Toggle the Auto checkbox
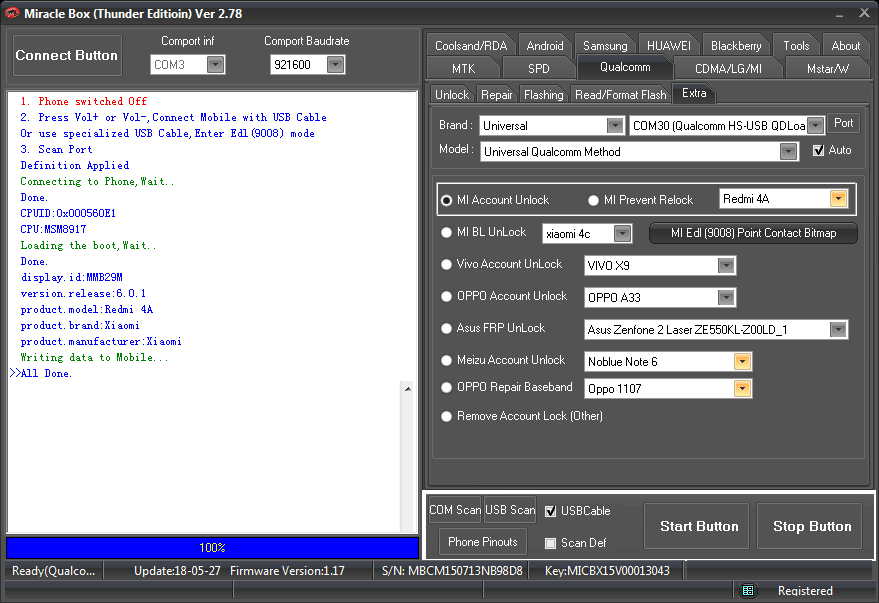Viewport: 879px width, 603px height. (818, 150)
